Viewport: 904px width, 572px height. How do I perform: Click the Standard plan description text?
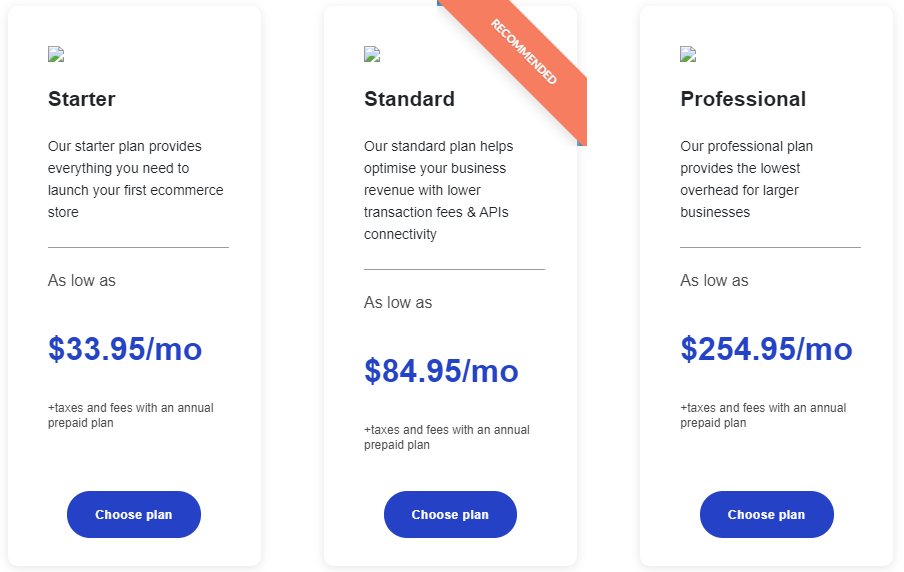438,190
